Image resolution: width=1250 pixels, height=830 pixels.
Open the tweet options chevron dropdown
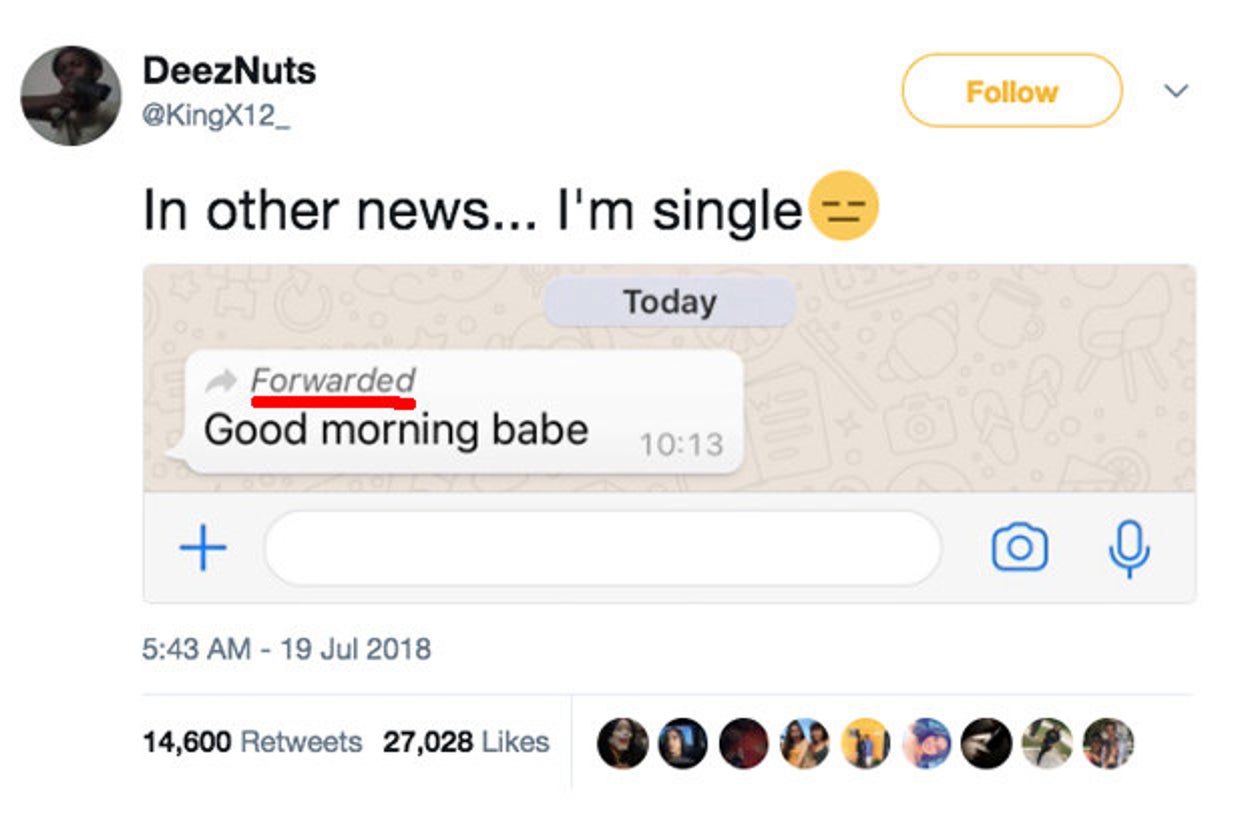pyautogui.click(x=1177, y=91)
